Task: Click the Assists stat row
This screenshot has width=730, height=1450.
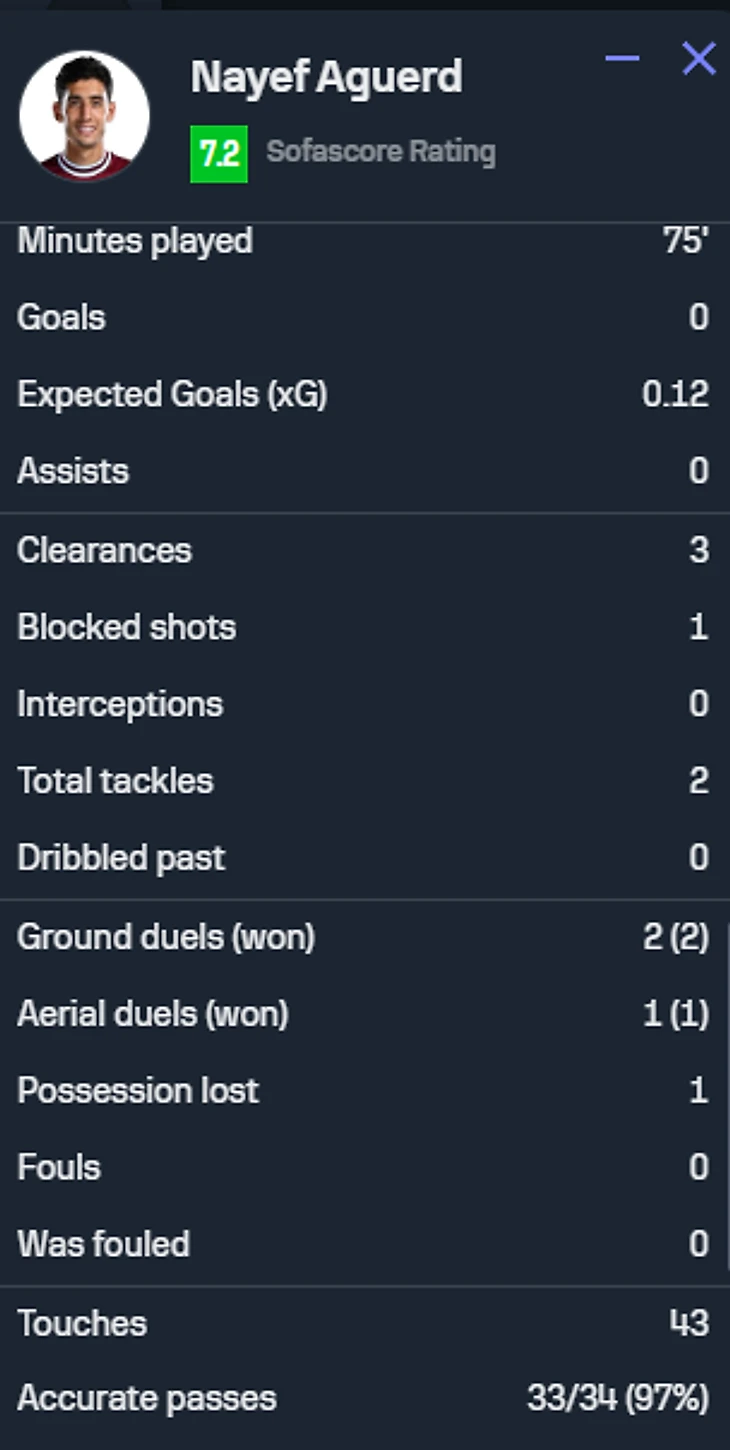Action: coord(363,471)
